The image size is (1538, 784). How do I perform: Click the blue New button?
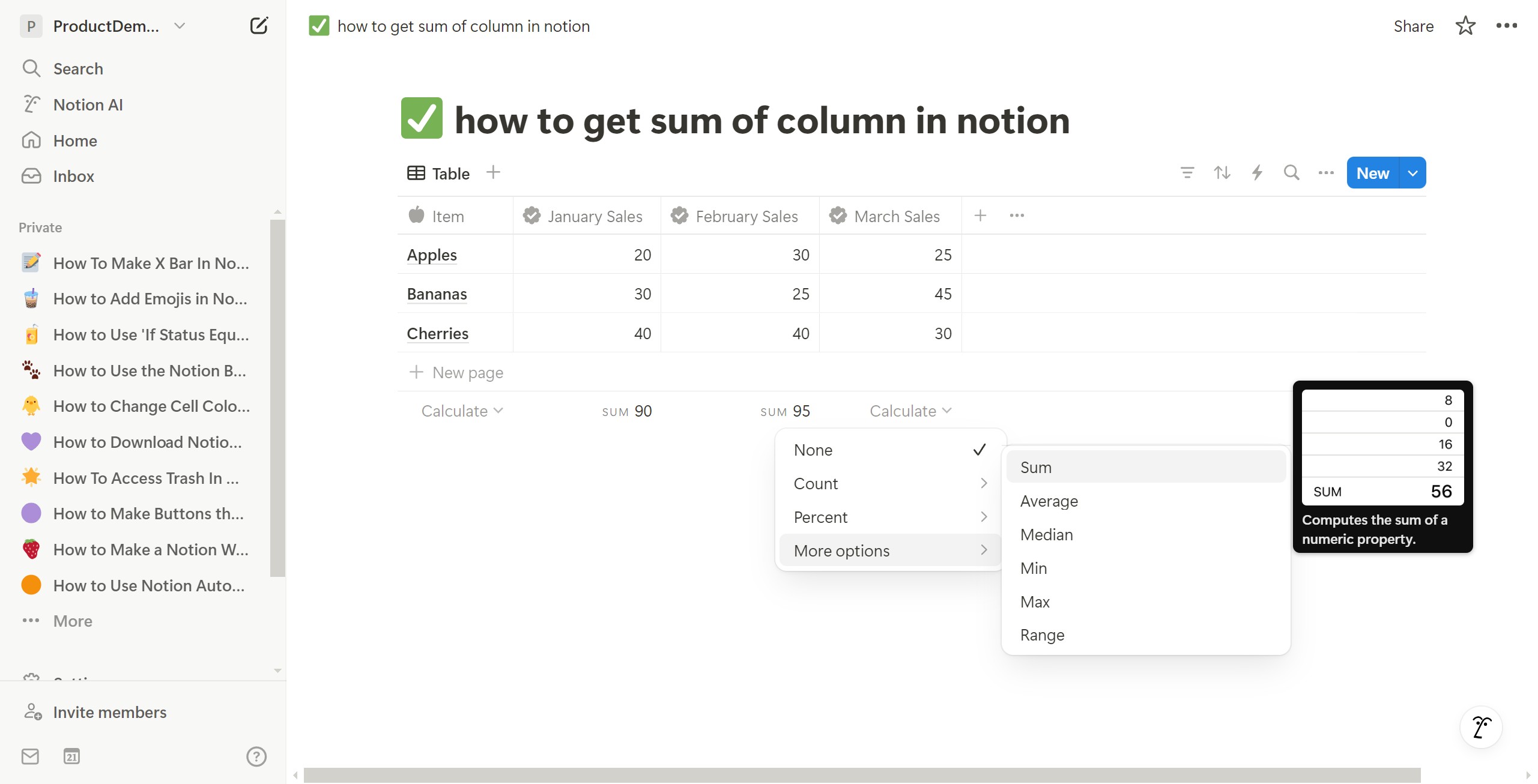(x=1372, y=173)
